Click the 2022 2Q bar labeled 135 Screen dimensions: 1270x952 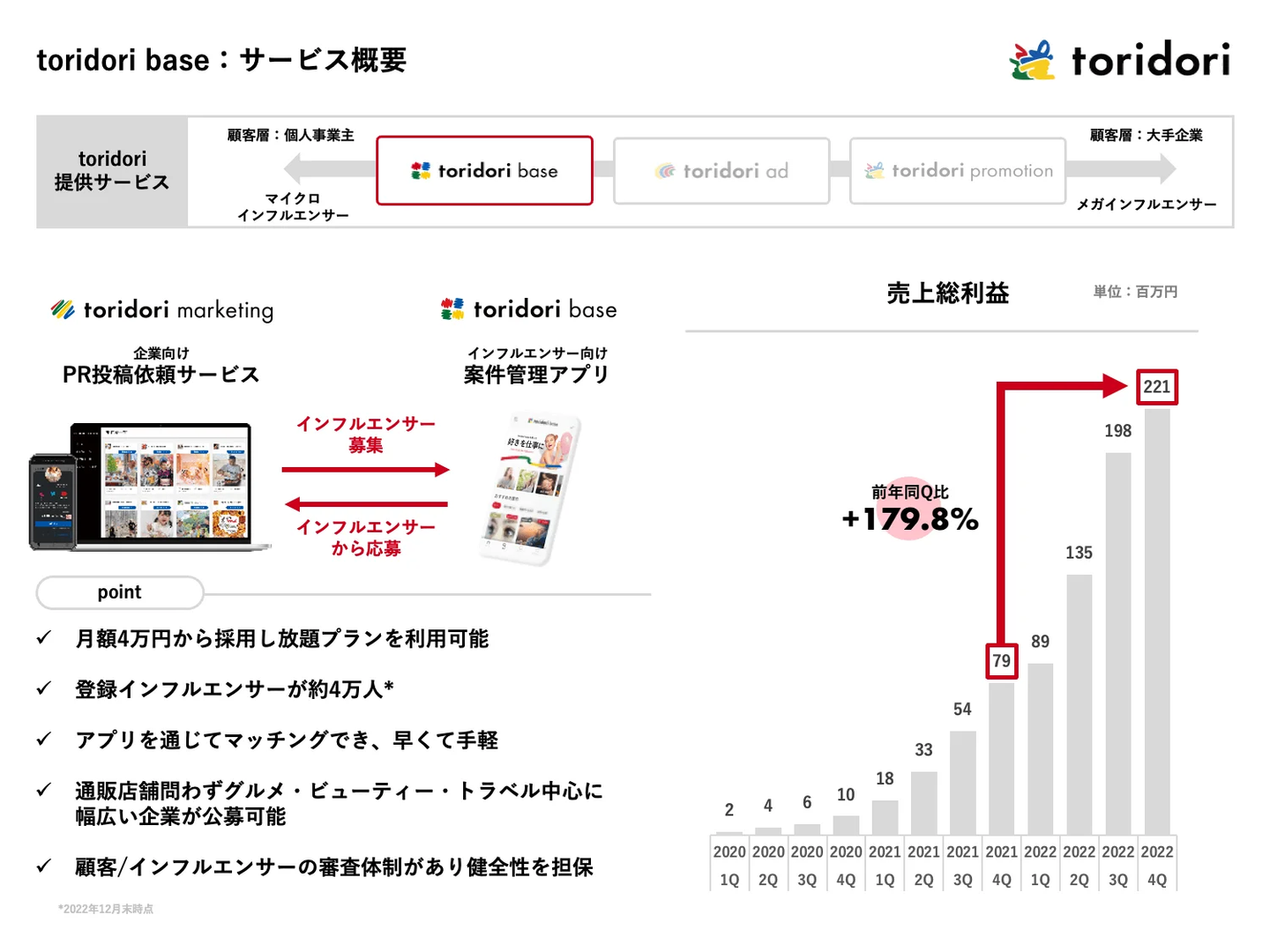click(1079, 704)
